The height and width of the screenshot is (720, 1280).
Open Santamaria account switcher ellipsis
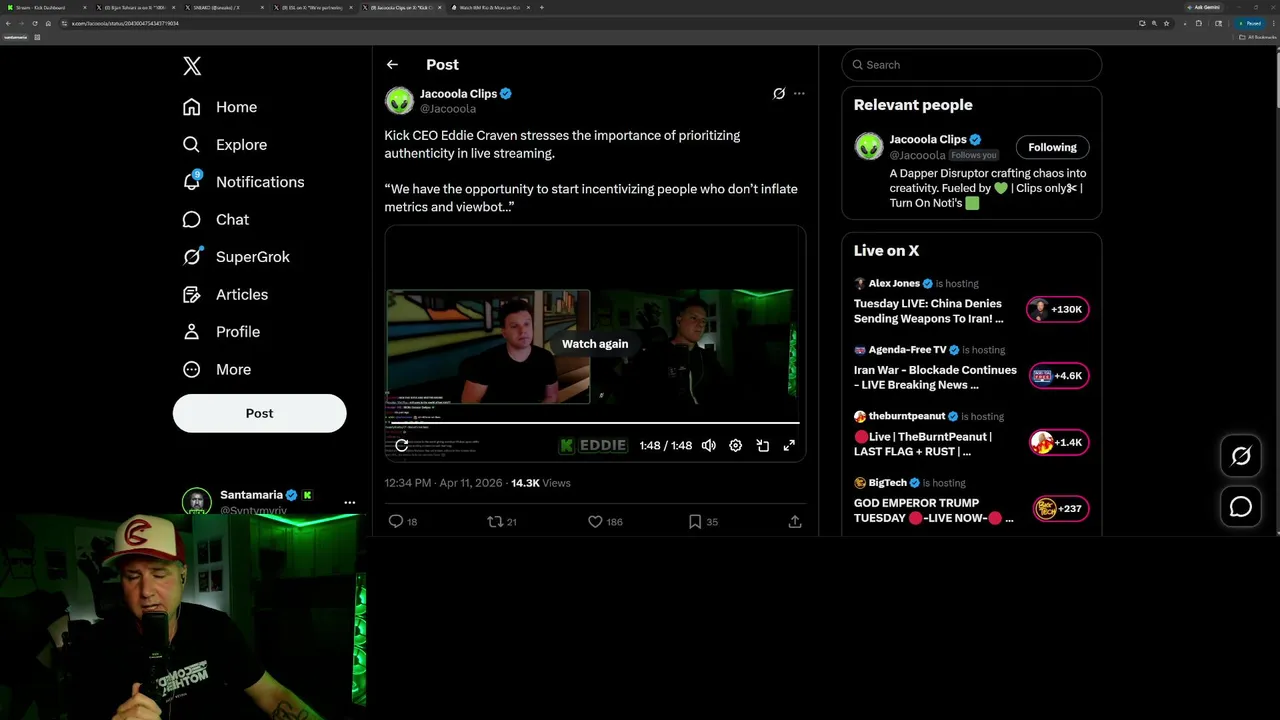(x=349, y=503)
